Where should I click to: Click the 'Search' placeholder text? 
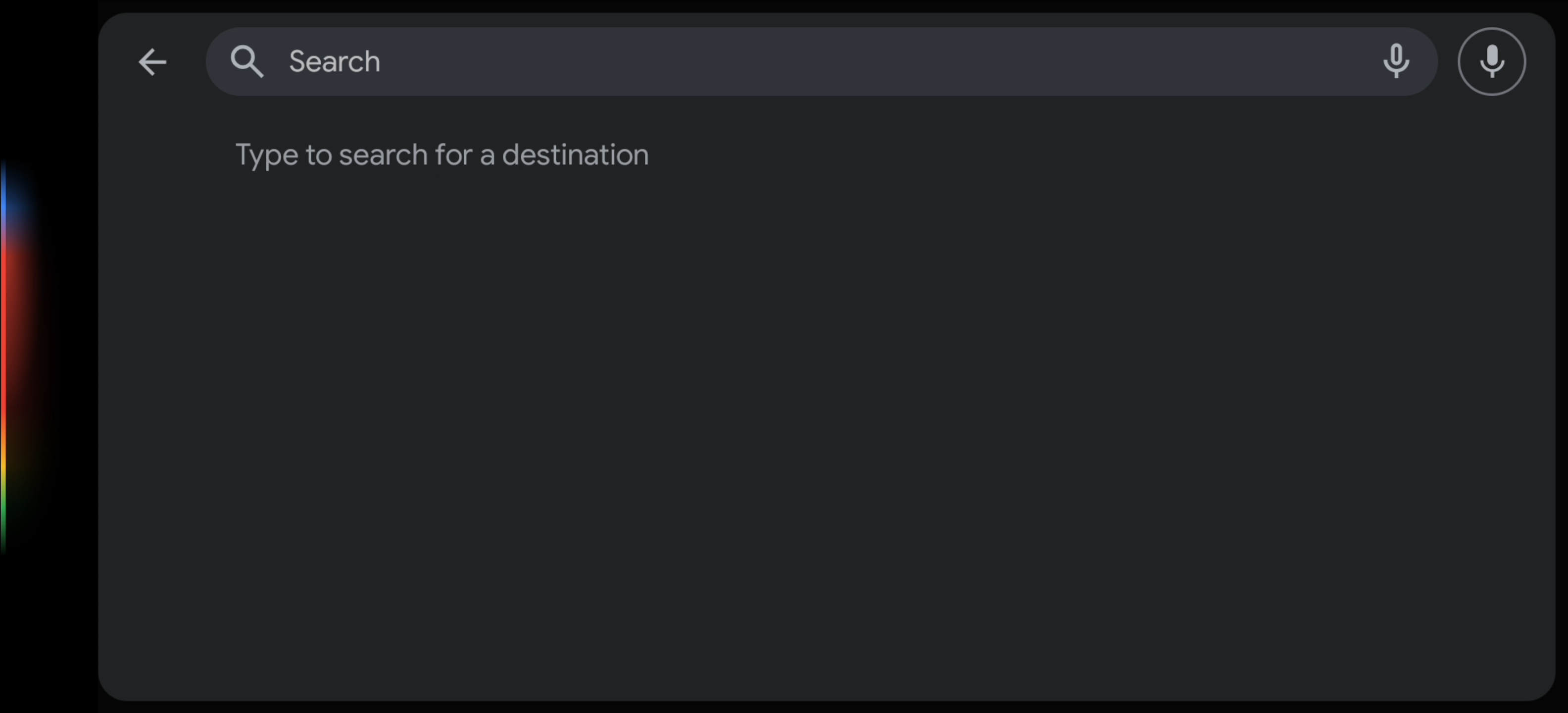click(x=334, y=61)
